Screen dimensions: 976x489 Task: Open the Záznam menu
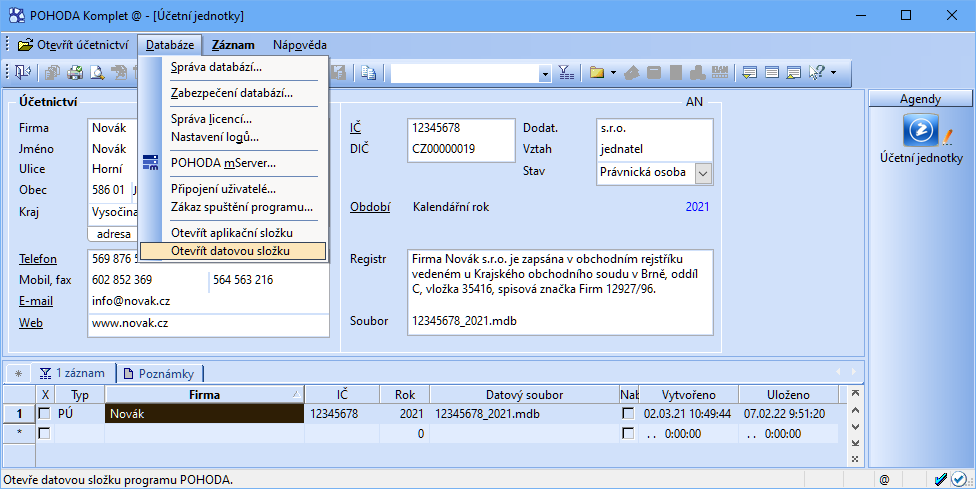coord(233,45)
